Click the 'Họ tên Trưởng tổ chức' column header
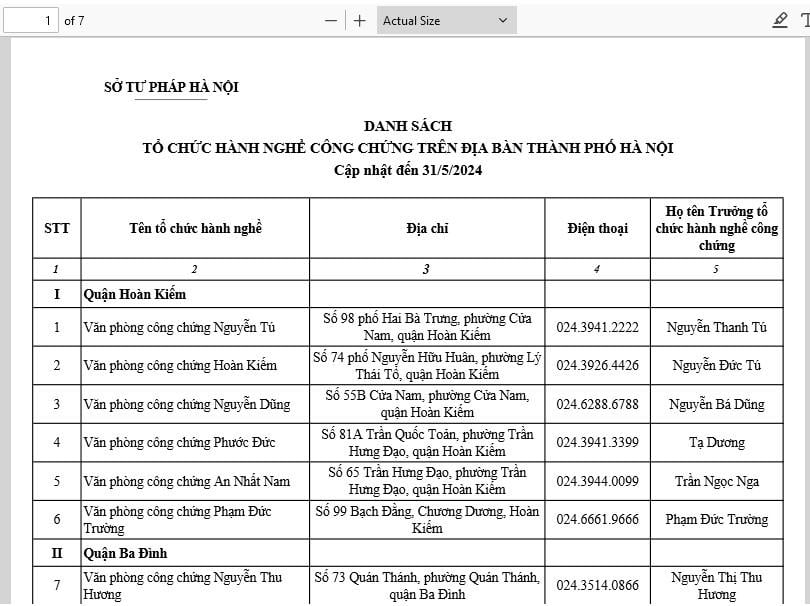The width and height of the screenshot is (810, 606). (x=716, y=228)
